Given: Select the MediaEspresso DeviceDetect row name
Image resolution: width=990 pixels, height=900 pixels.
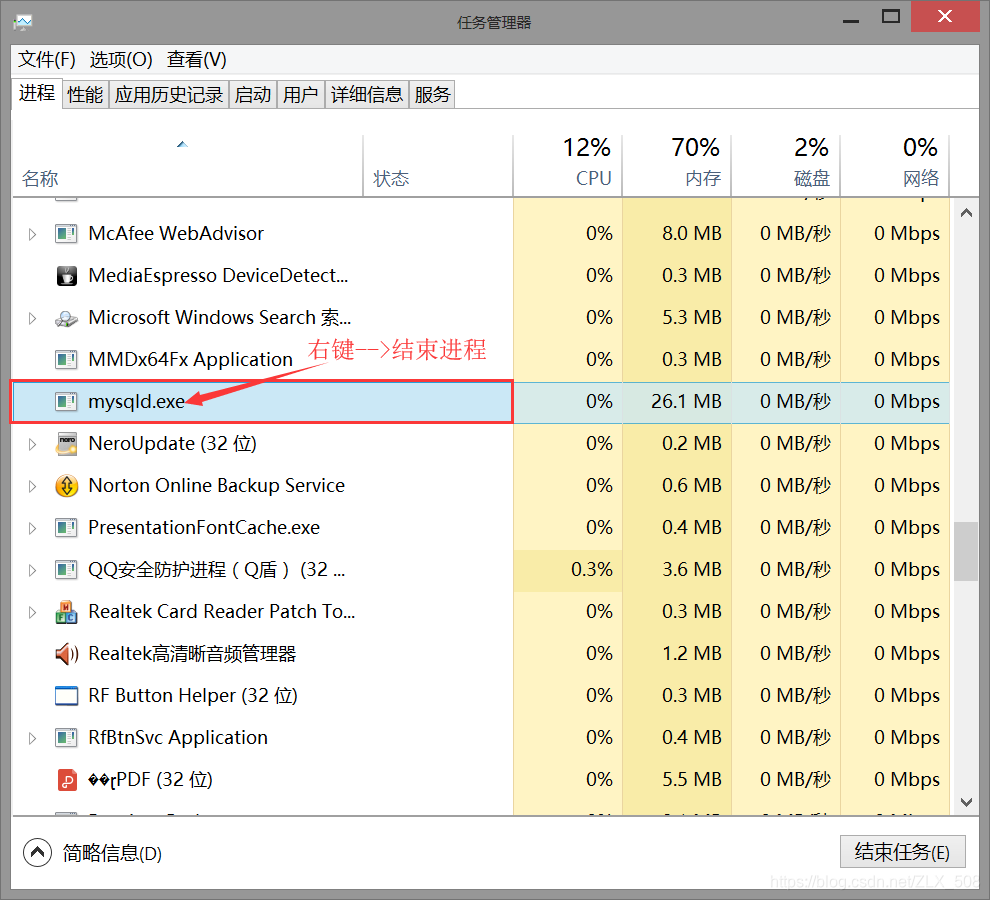Looking at the screenshot, I should 218,276.
